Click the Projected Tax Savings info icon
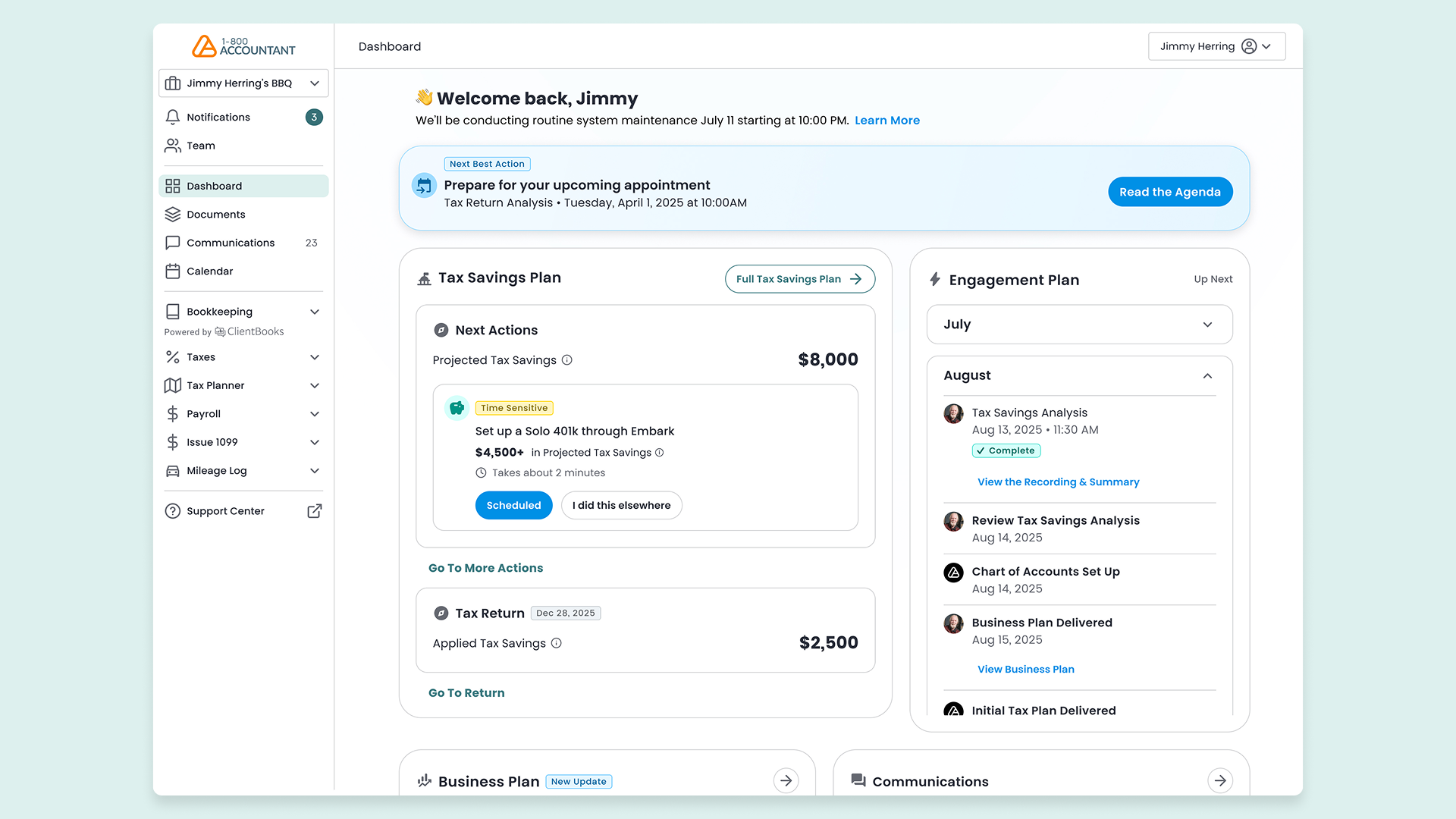Screen dimensions: 1456x819 [567, 360]
